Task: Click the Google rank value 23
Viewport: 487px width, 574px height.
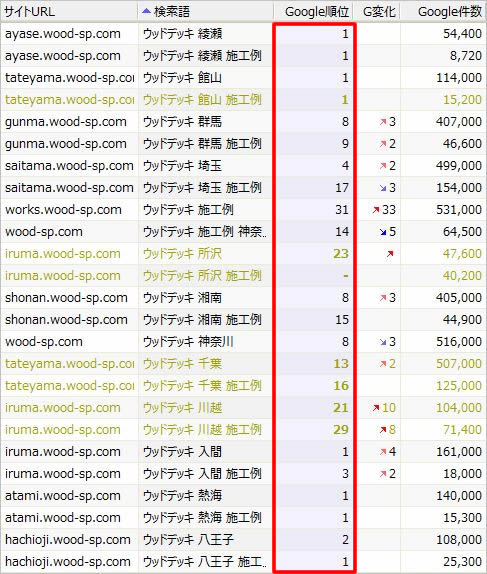Action: [x=341, y=253]
